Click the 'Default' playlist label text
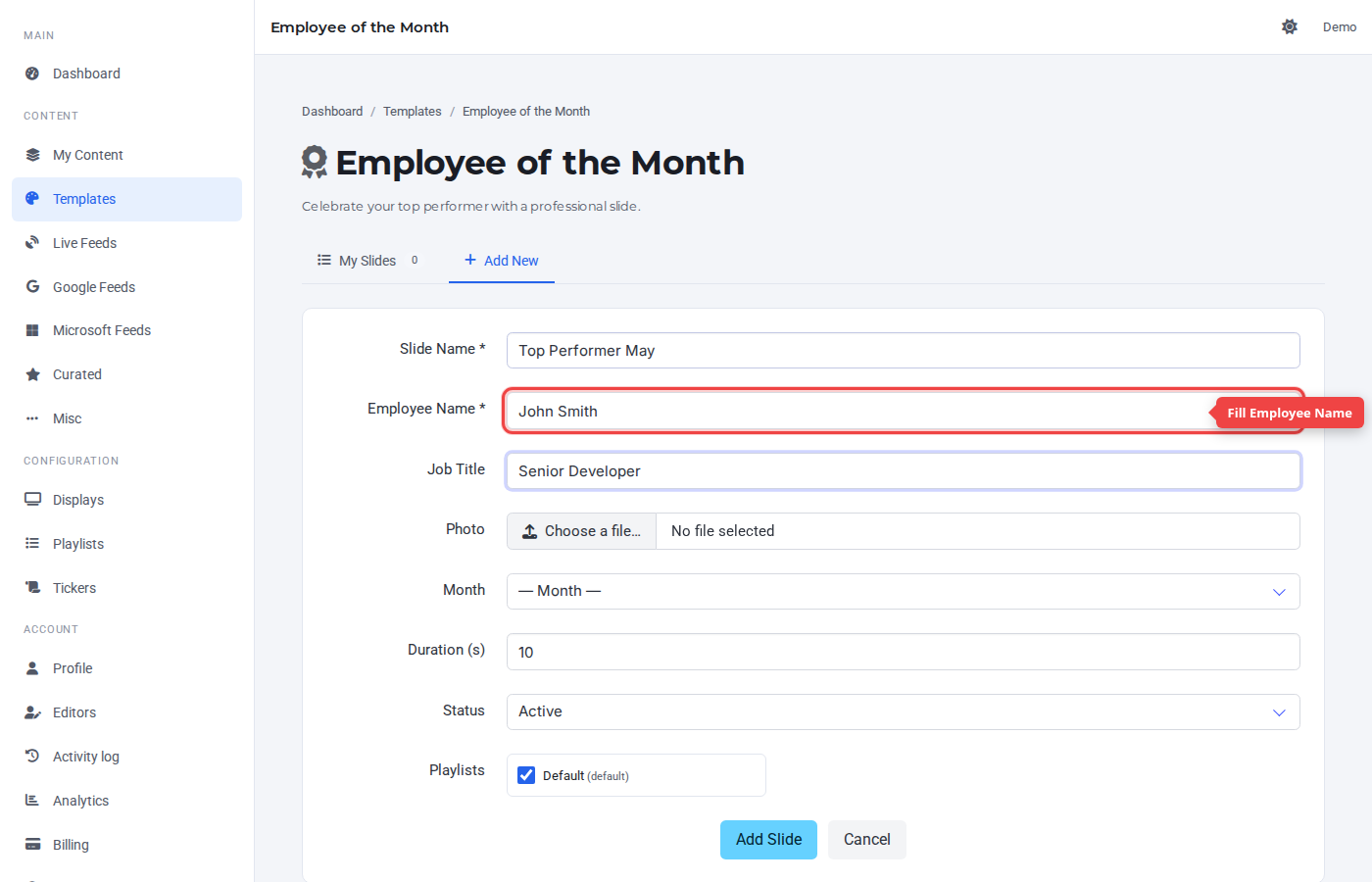This screenshot has height=882, width=1372. [563, 775]
